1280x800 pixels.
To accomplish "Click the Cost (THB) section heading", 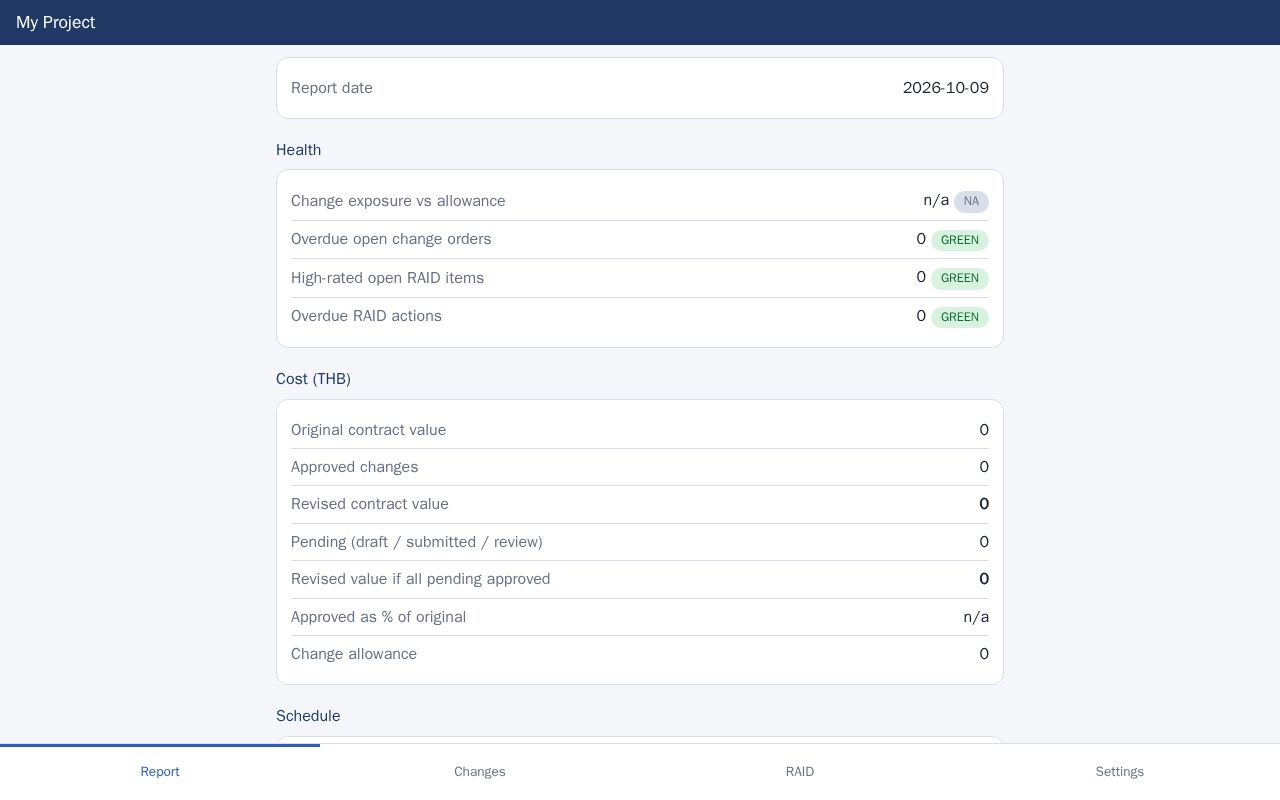I will pyautogui.click(x=314, y=379).
